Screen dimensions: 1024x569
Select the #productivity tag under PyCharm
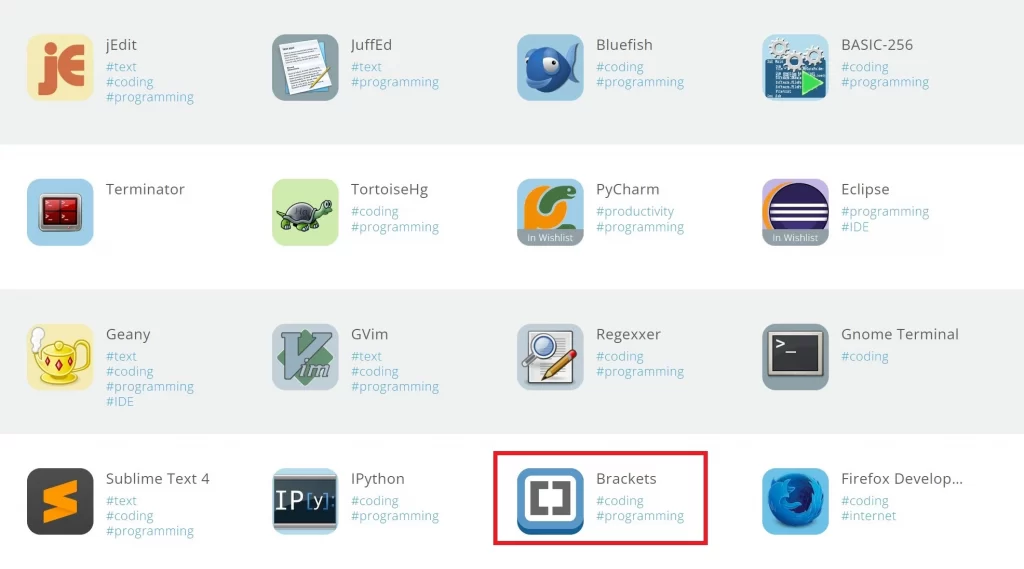(x=635, y=212)
